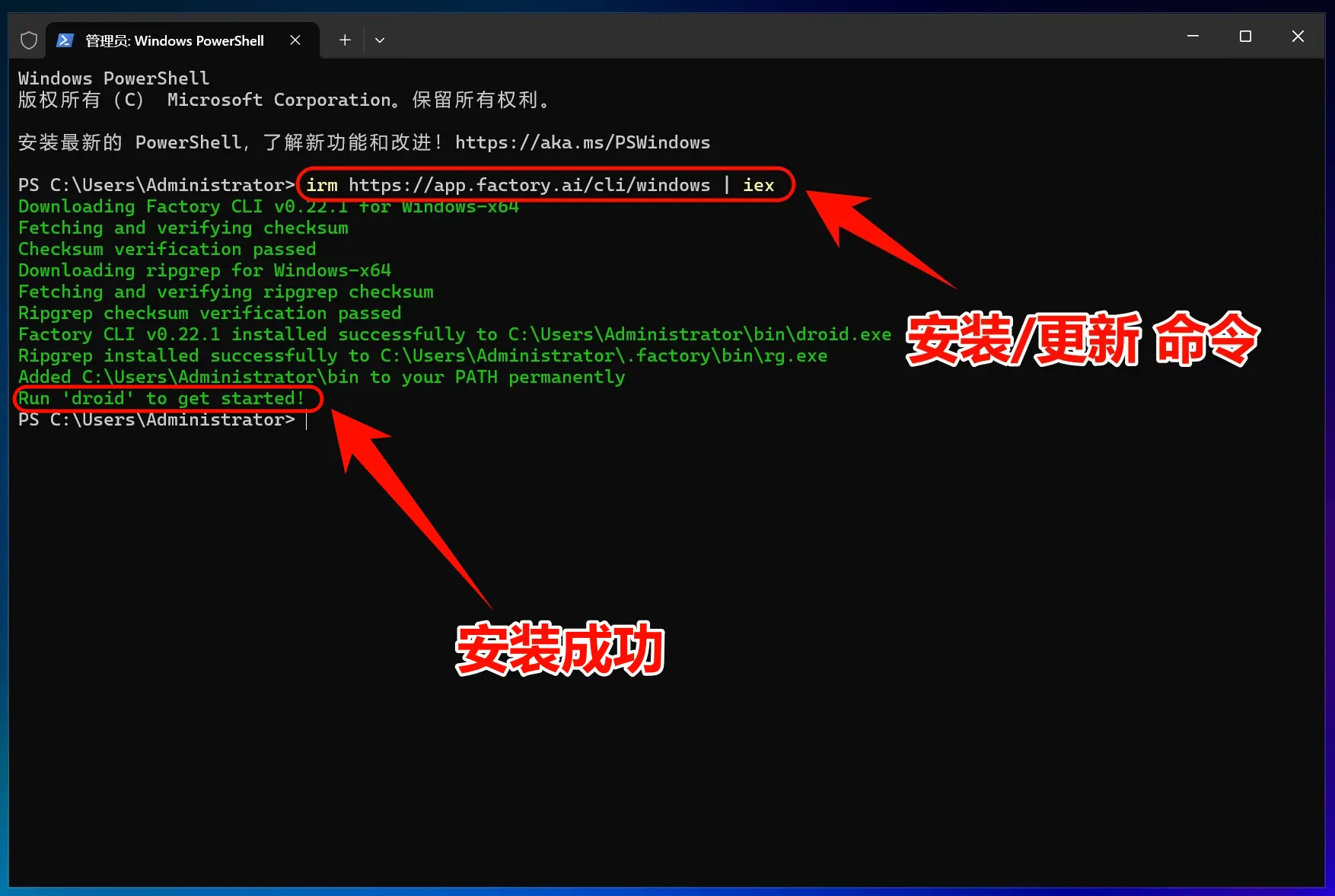Screen dimensions: 1335x896
Task: Click the blinking command prompt input area
Action: coord(307,420)
